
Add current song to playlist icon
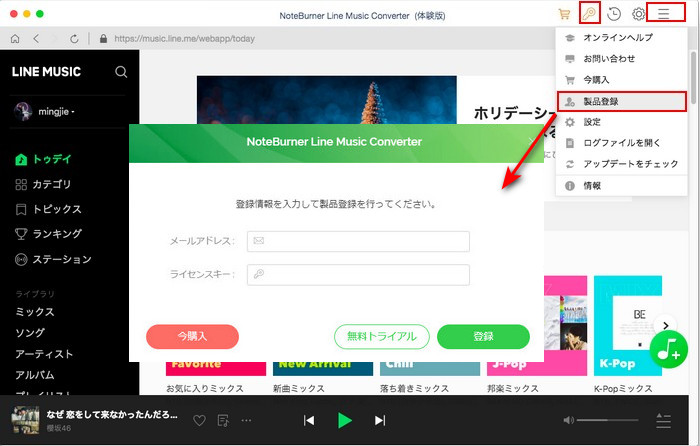(223, 420)
